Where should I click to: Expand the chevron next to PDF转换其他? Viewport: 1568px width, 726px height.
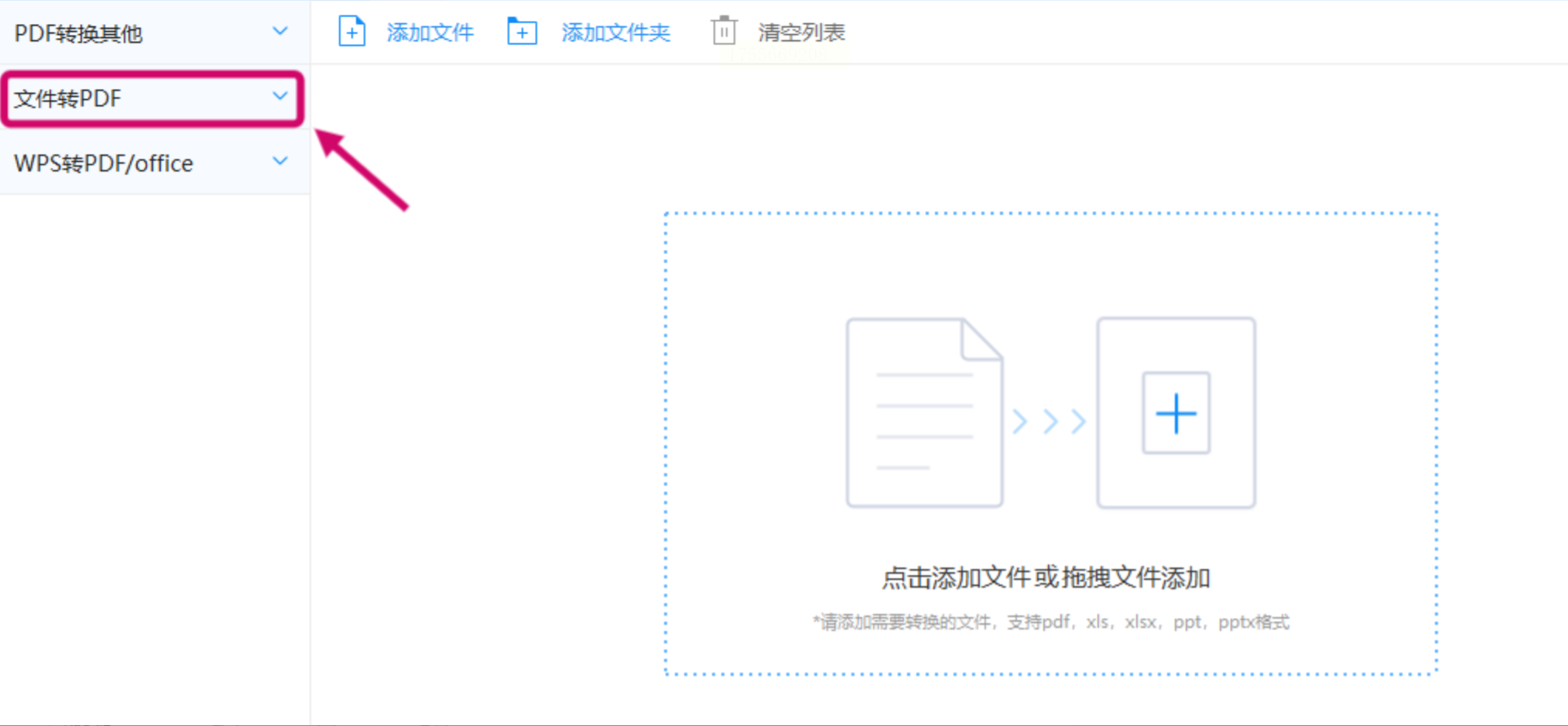click(x=280, y=31)
